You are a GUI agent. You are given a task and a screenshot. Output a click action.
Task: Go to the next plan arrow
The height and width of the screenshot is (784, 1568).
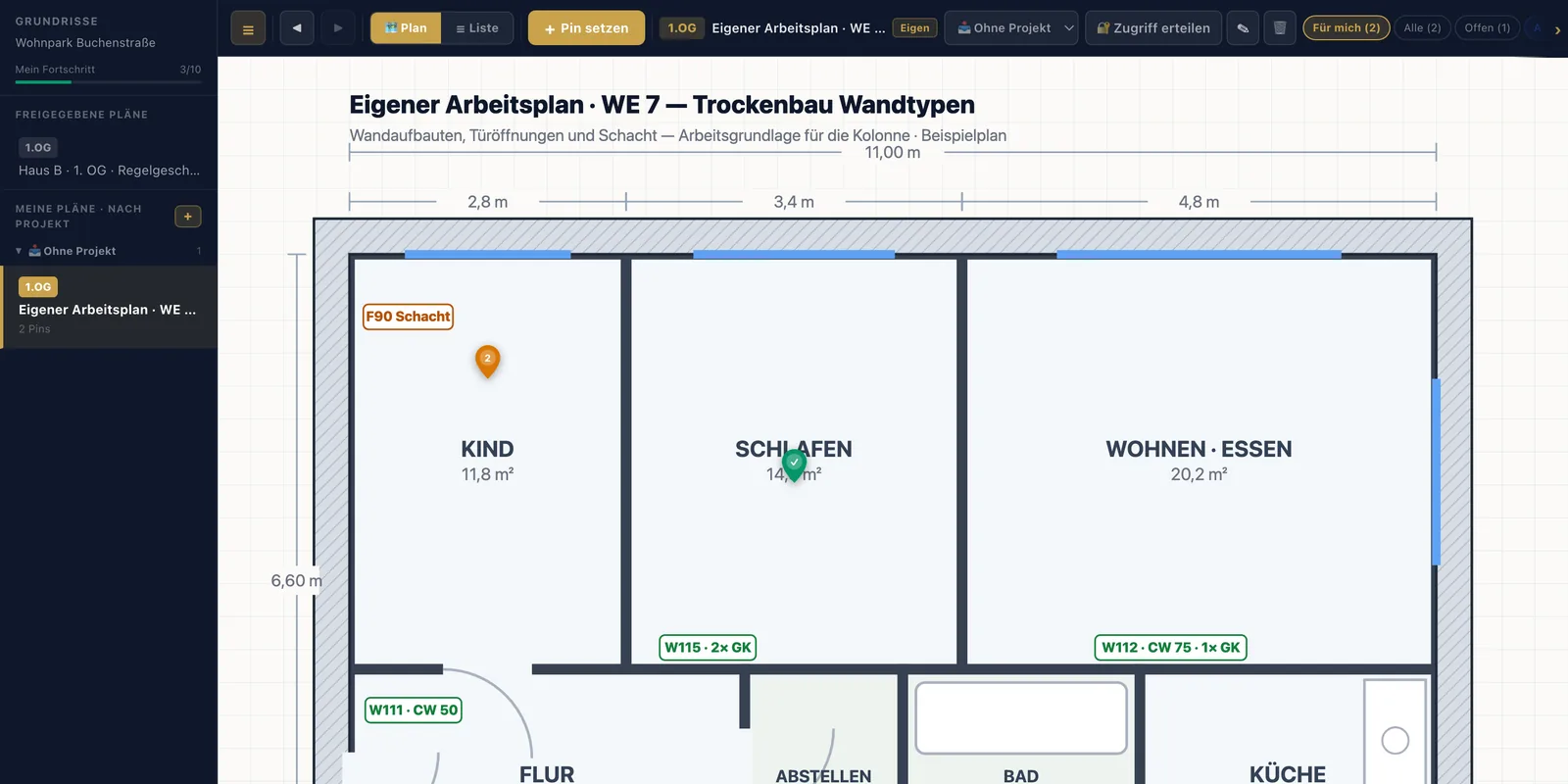click(338, 28)
